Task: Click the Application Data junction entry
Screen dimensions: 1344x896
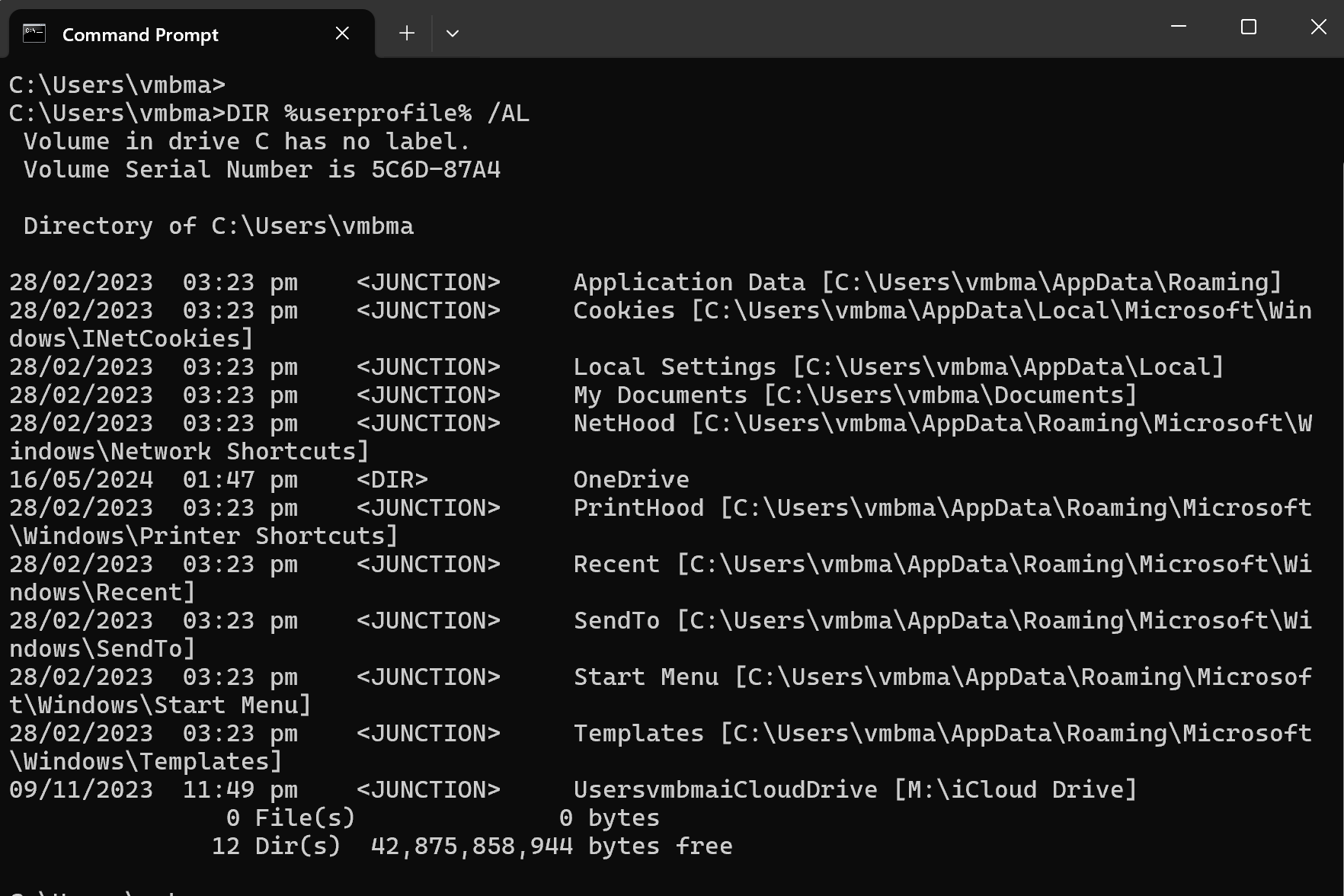Action: (689, 283)
